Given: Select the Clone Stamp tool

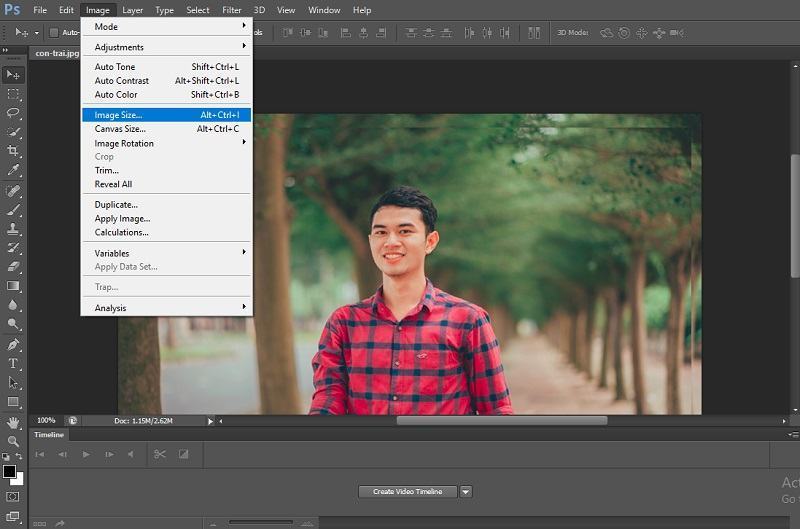Looking at the screenshot, I should pyautogui.click(x=13, y=229).
